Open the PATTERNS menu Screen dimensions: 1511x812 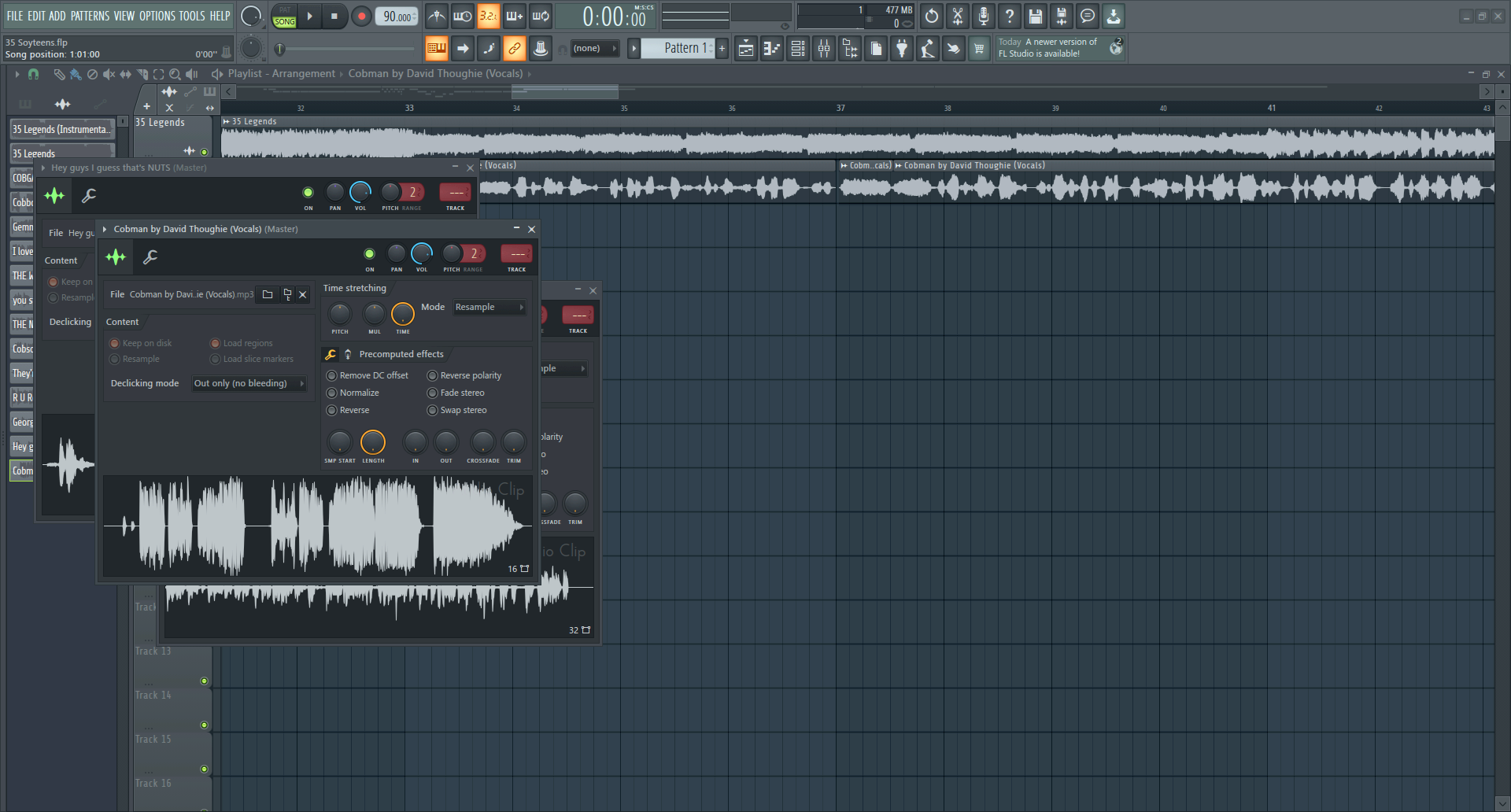coord(90,16)
